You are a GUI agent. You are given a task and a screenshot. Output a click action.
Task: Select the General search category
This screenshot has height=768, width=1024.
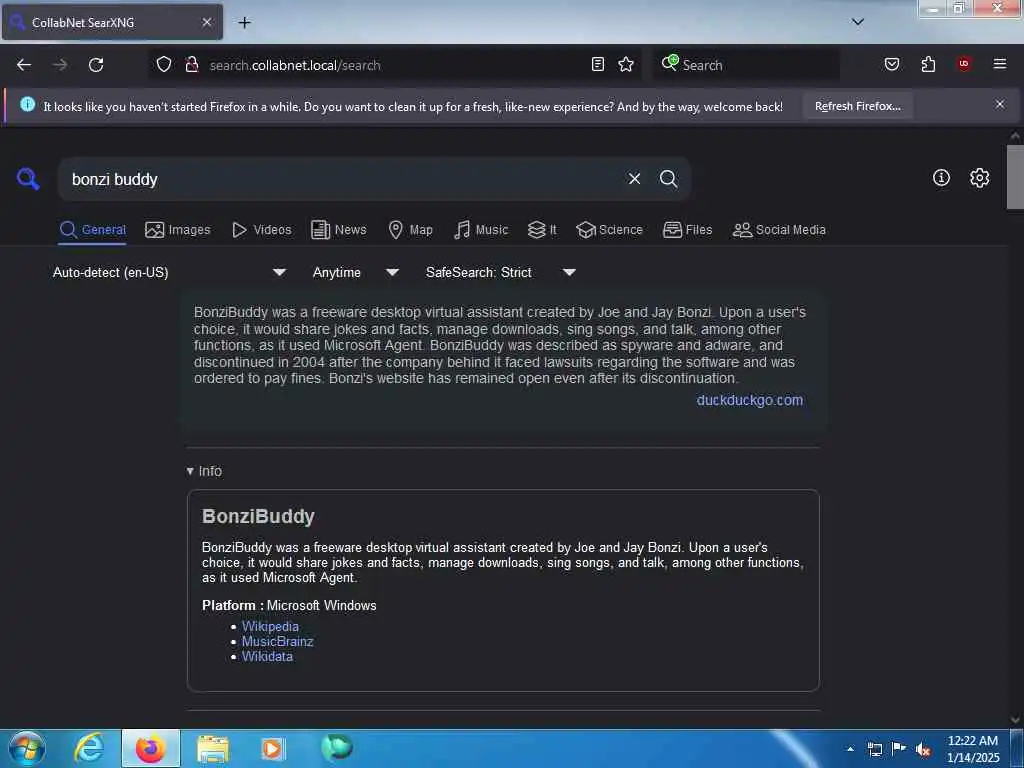tap(92, 230)
